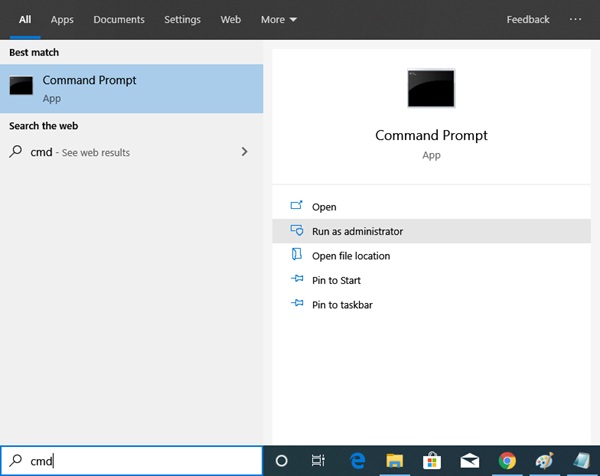Select the Settings search filter tab
This screenshot has height=476, width=600.
pos(181,19)
